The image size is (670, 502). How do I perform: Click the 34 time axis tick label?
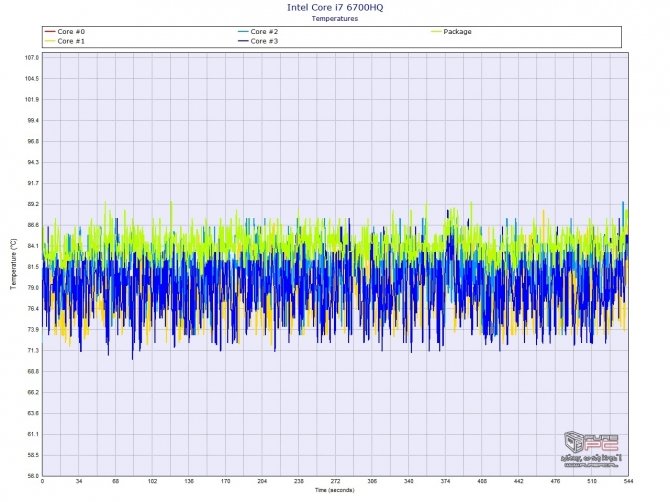[x=79, y=481]
